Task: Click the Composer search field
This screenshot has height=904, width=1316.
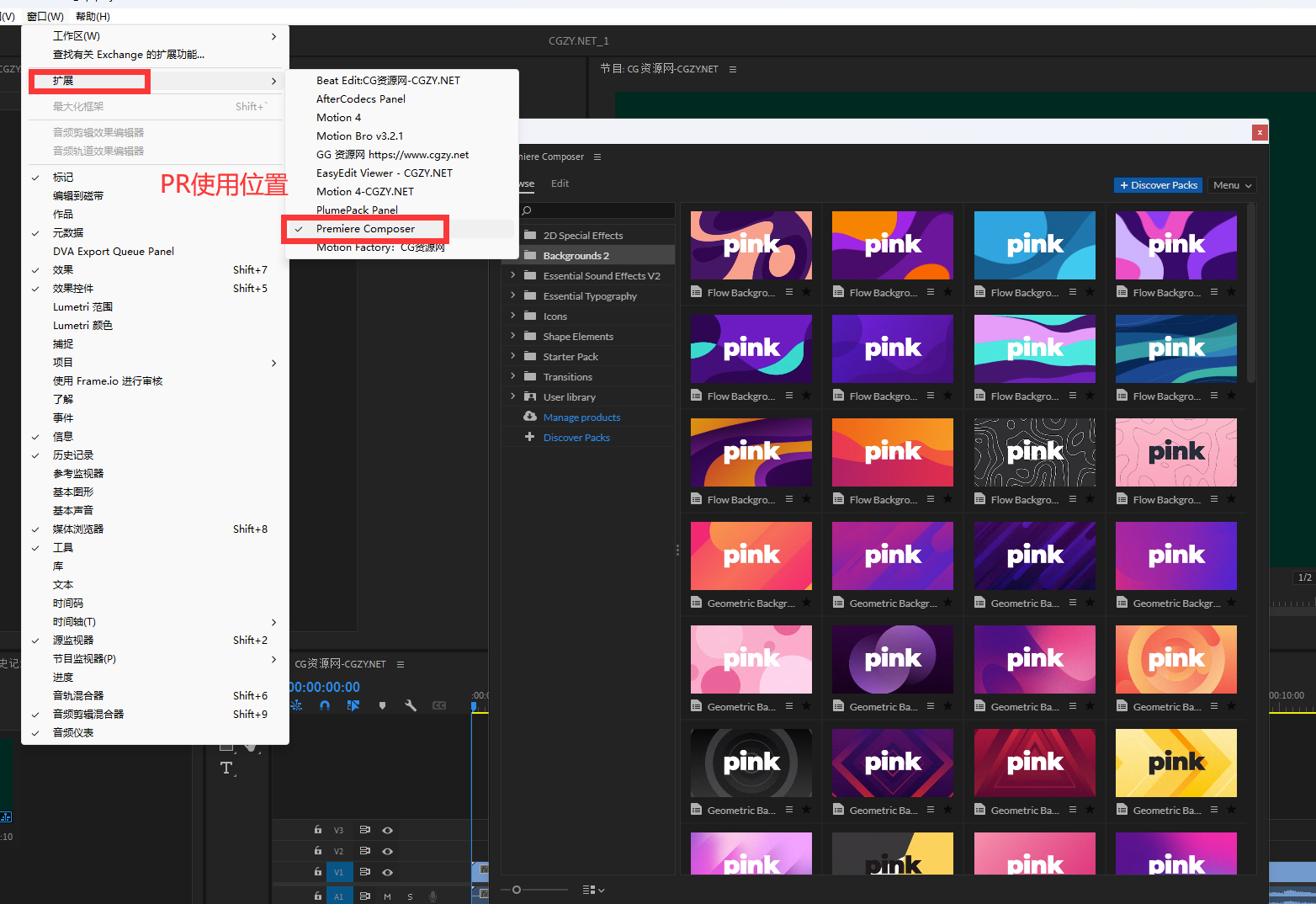Action: pos(596,210)
